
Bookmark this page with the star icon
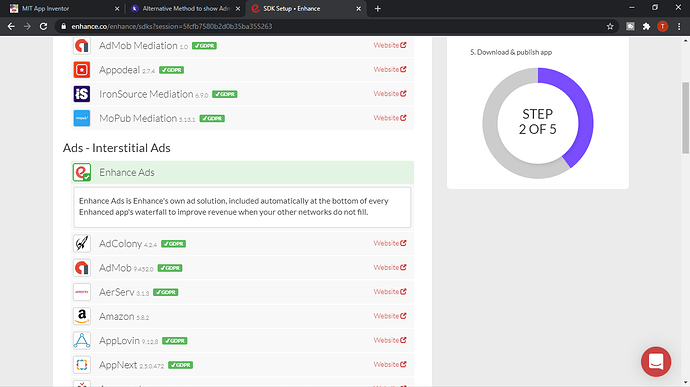click(x=610, y=26)
